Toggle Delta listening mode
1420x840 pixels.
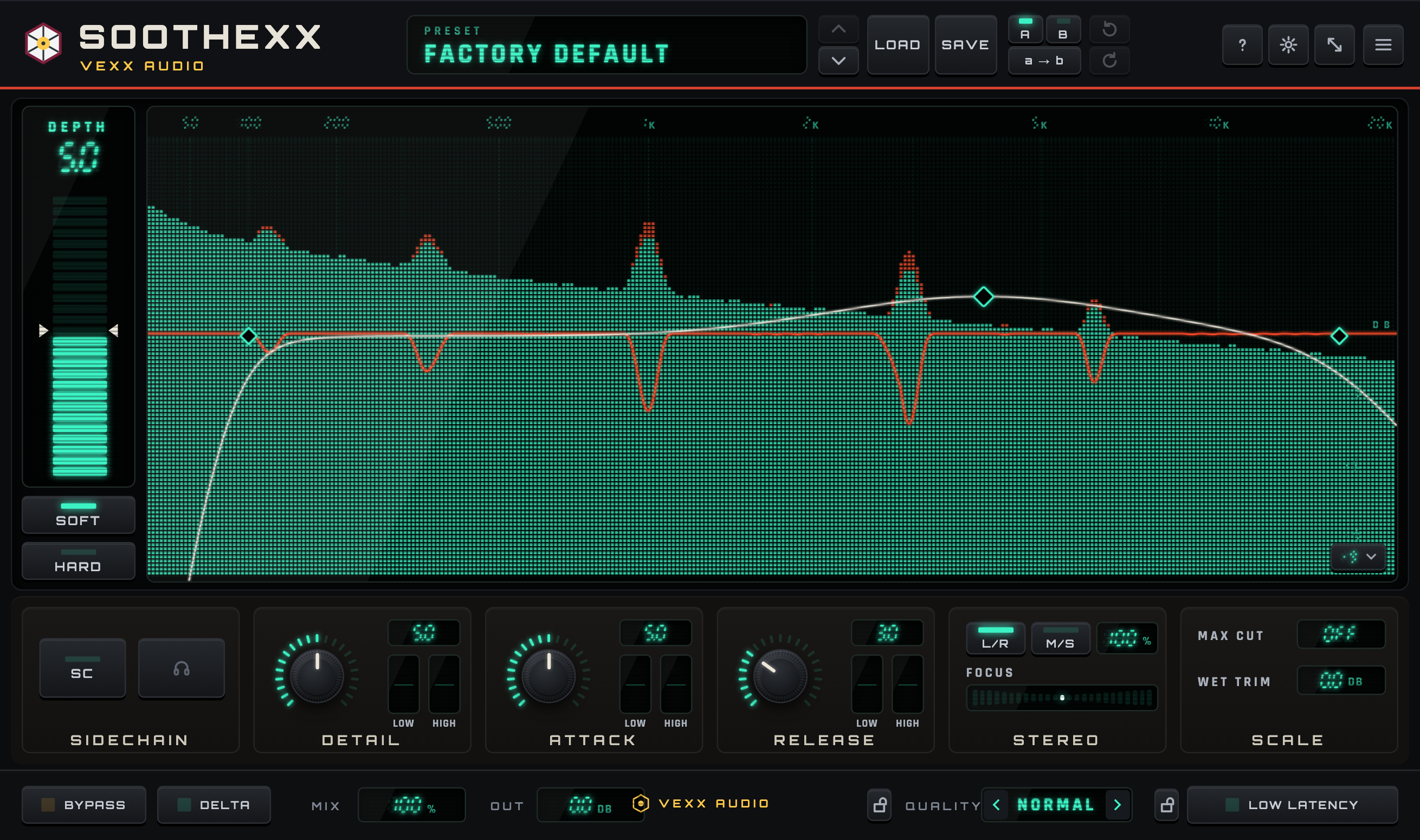click(x=214, y=804)
